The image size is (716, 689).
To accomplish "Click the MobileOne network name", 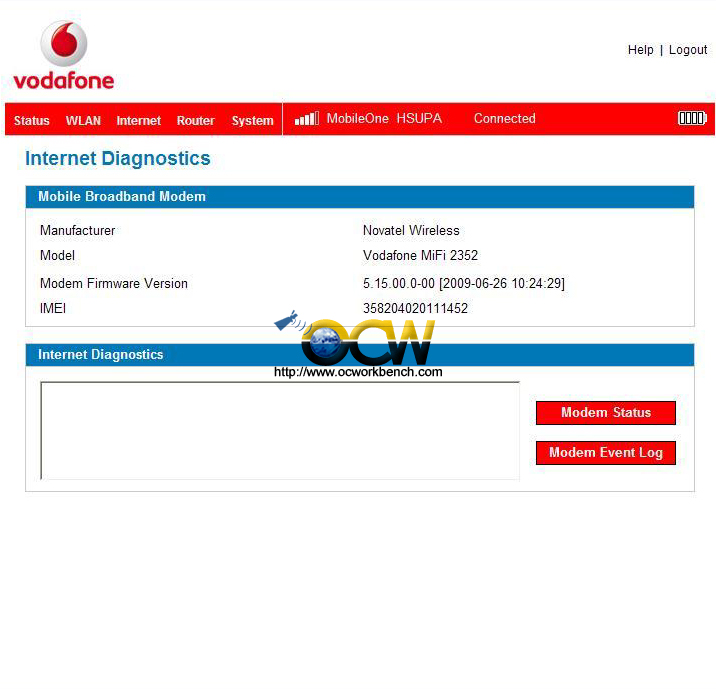I will point(358,118).
